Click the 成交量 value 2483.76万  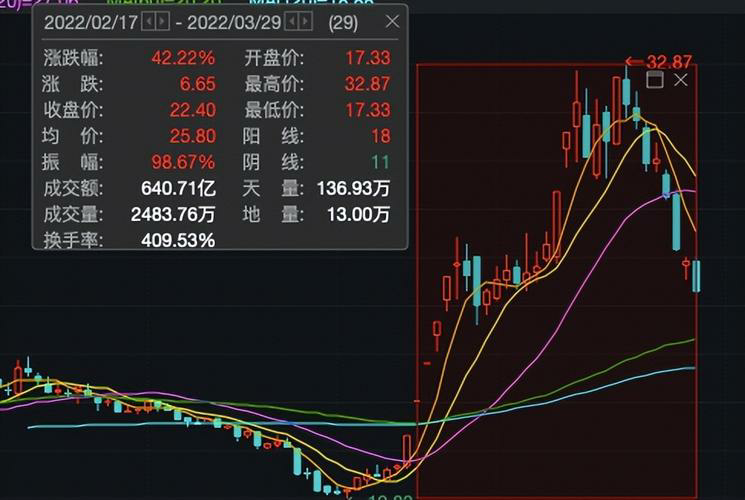pos(173,214)
